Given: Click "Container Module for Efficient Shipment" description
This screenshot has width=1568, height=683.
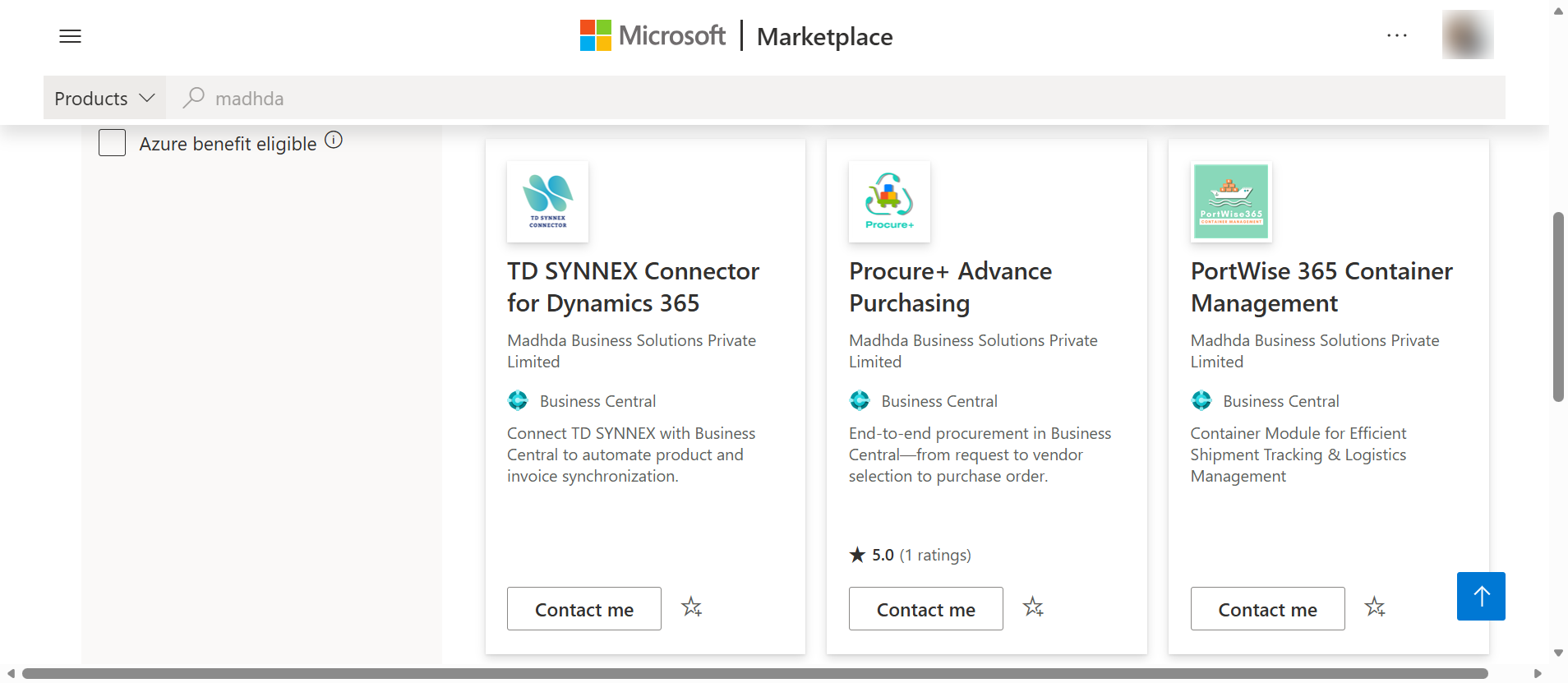Looking at the screenshot, I should click(1298, 455).
